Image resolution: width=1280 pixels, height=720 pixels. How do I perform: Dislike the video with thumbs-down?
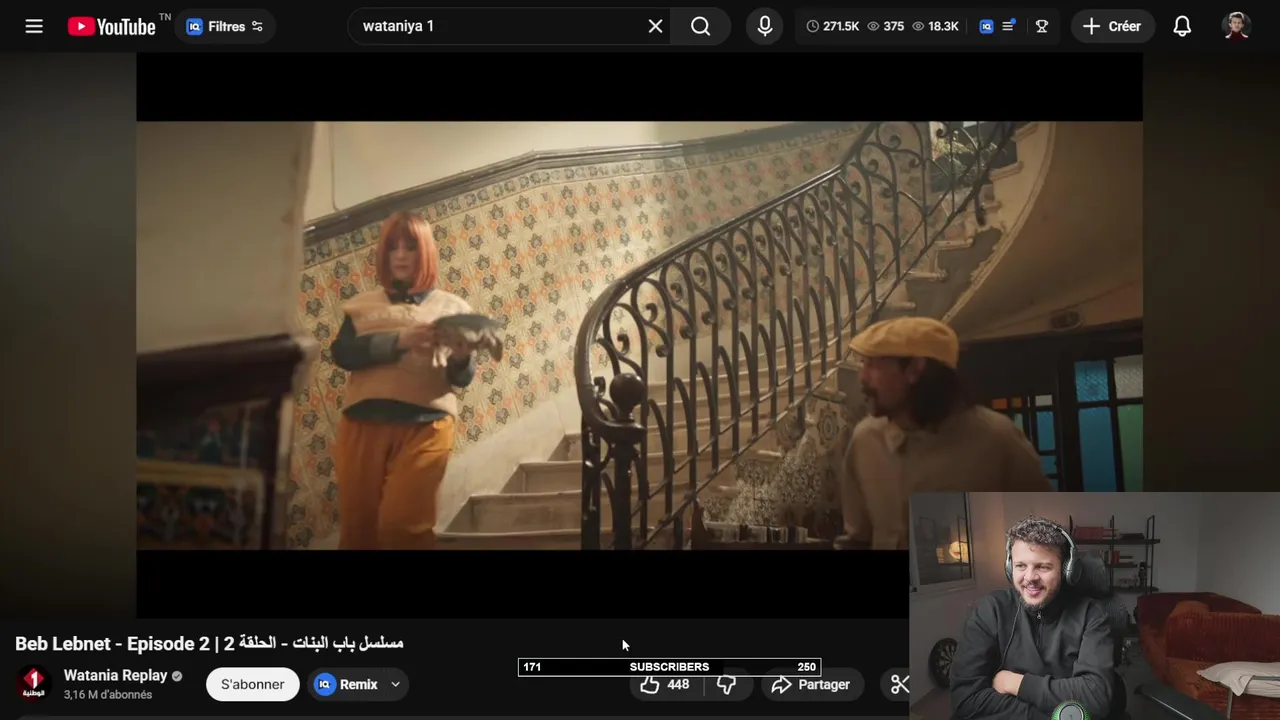pyautogui.click(x=727, y=685)
